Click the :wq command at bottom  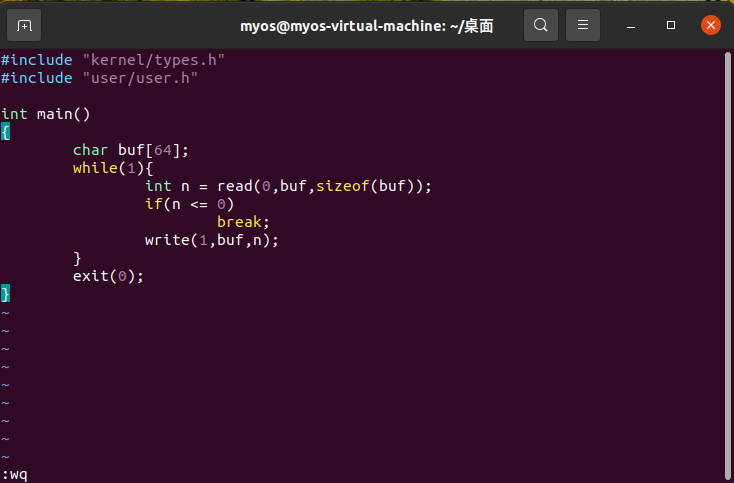15,474
